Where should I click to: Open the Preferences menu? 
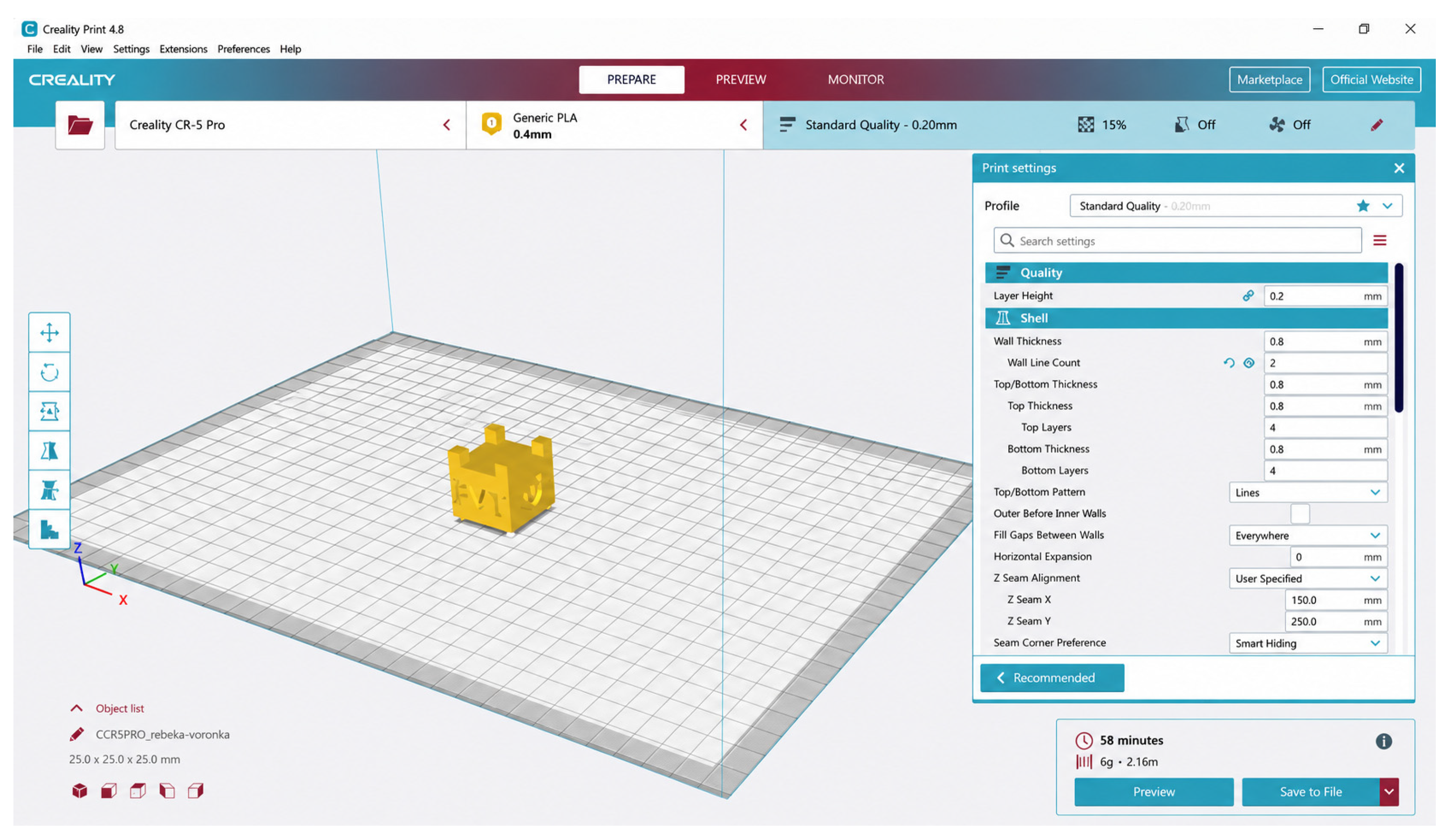pyautogui.click(x=244, y=49)
